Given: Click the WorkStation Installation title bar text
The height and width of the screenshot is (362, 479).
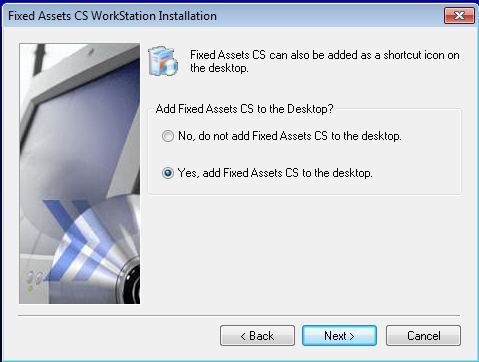Looking at the screenshot, I should tap(112, 16).
